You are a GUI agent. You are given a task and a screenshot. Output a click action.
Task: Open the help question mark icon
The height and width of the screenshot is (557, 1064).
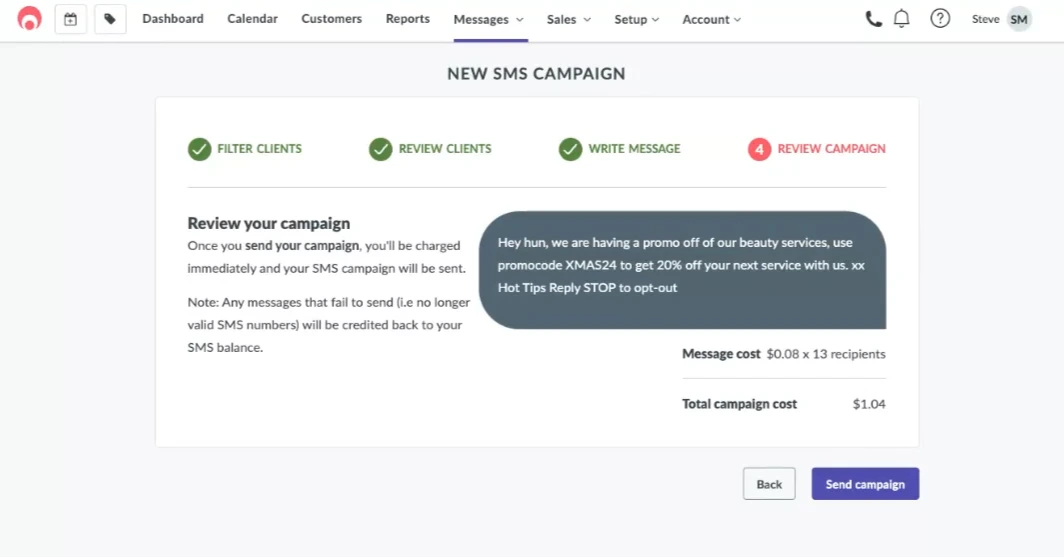940,19
